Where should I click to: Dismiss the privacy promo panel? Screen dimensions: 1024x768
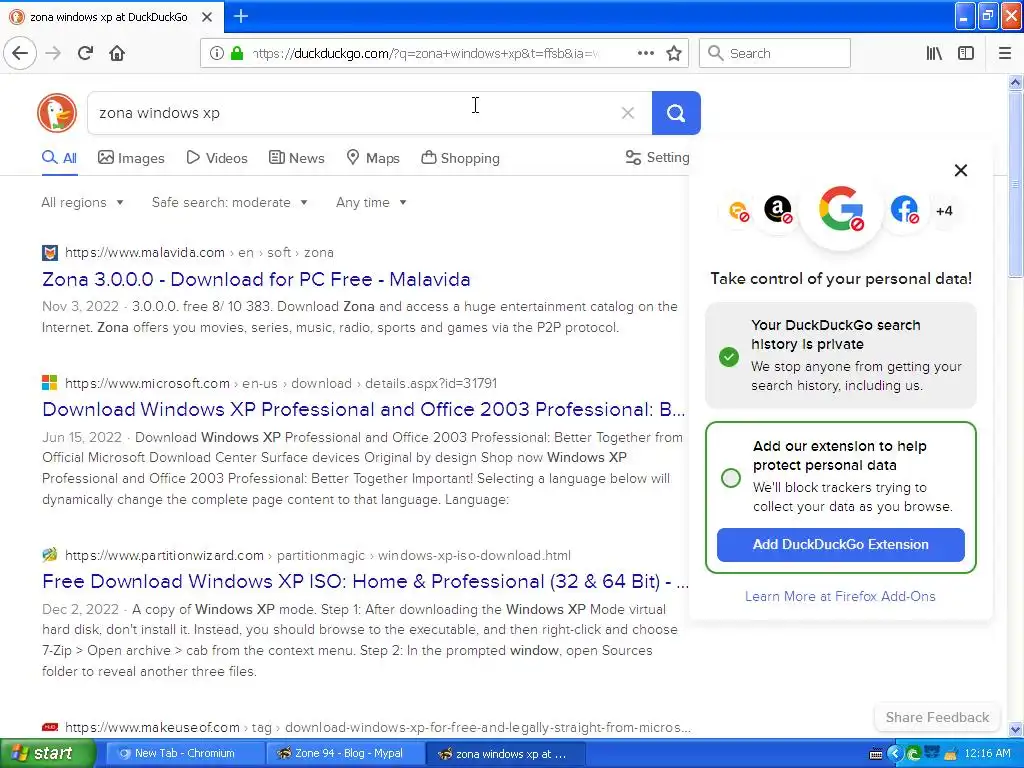click(x=961, y=170)
